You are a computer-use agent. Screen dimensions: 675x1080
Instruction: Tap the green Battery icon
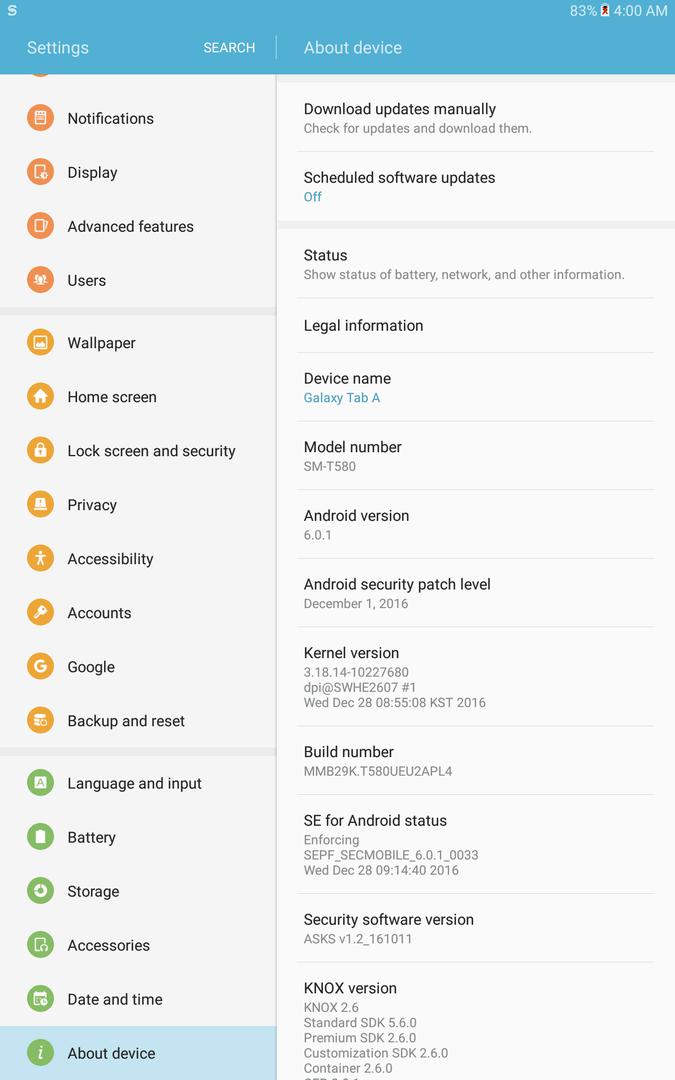(x=40, y=837)
